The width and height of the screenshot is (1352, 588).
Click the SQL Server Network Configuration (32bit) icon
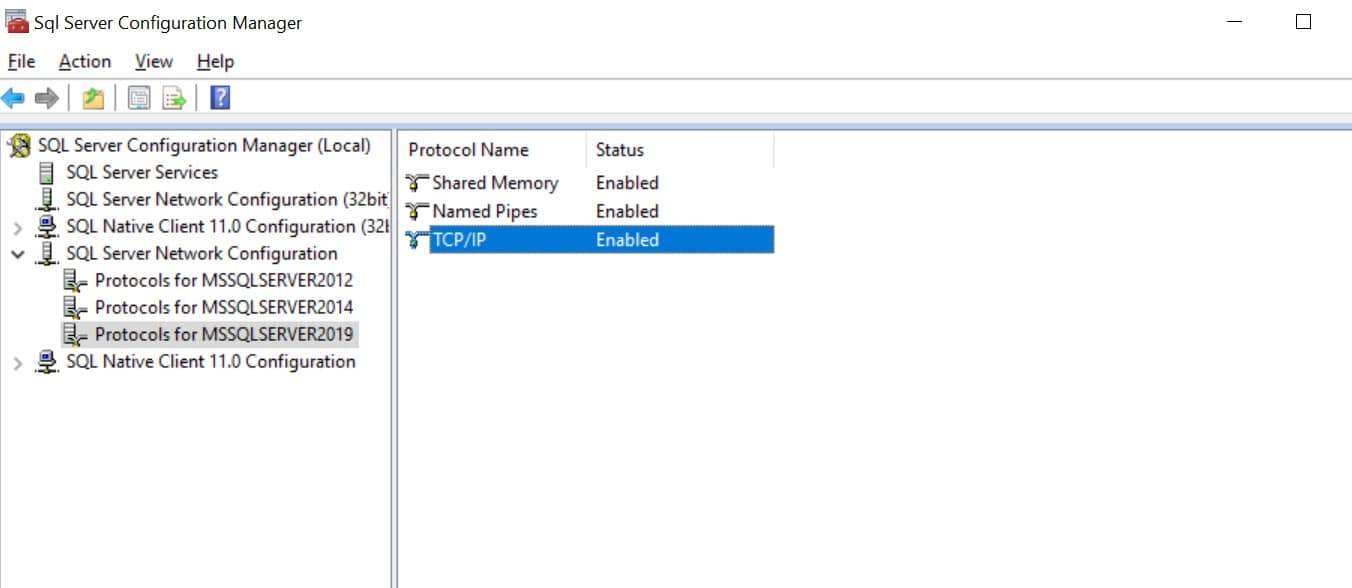point(46,200)
